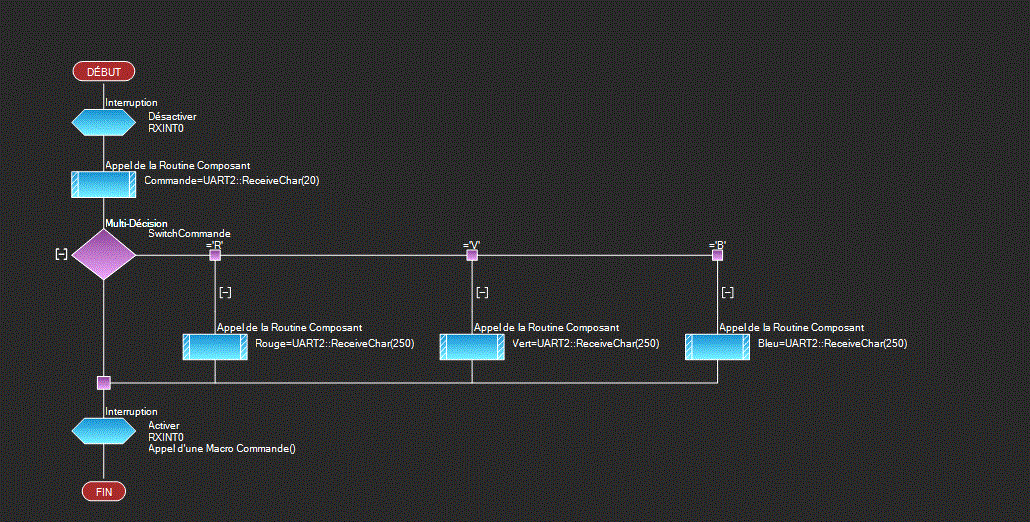
Task: Collapse the ='V' branch
Action: click(483, 292)
